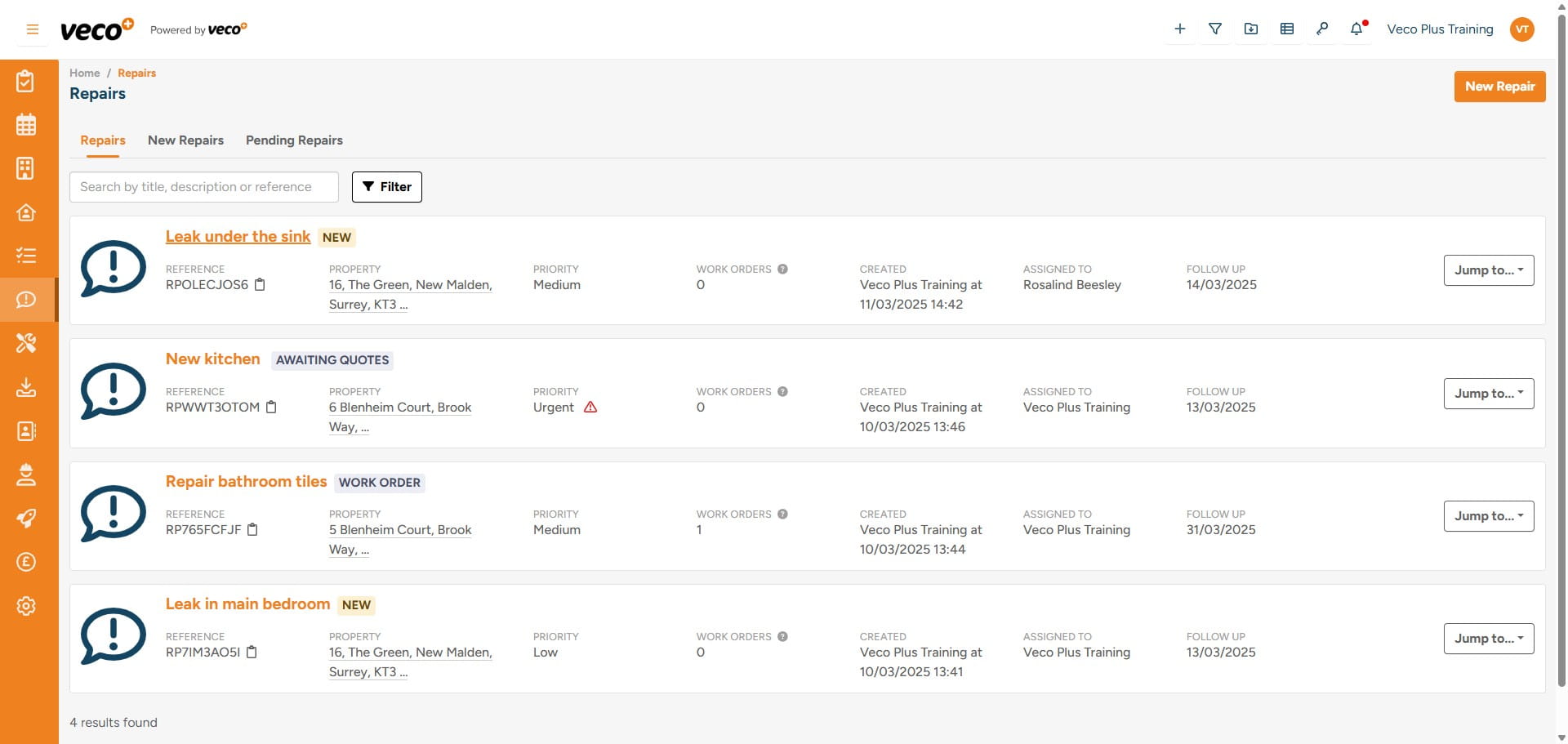Expand Jump to options for Repair bathroom tiles
The width and height of the screenshot is (1568, 744).
coord(1488,516)
